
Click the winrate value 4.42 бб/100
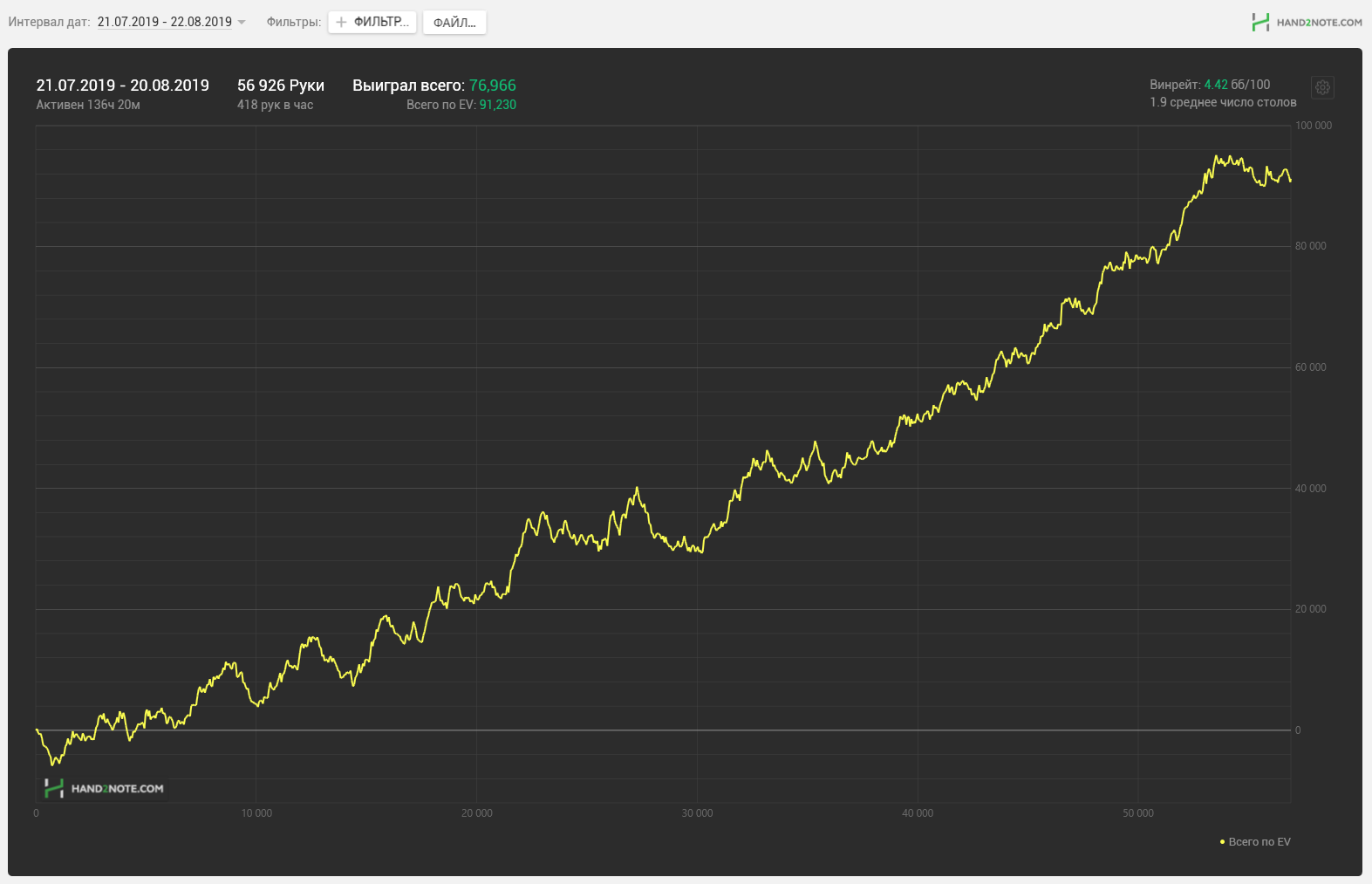click(1237, 85)
